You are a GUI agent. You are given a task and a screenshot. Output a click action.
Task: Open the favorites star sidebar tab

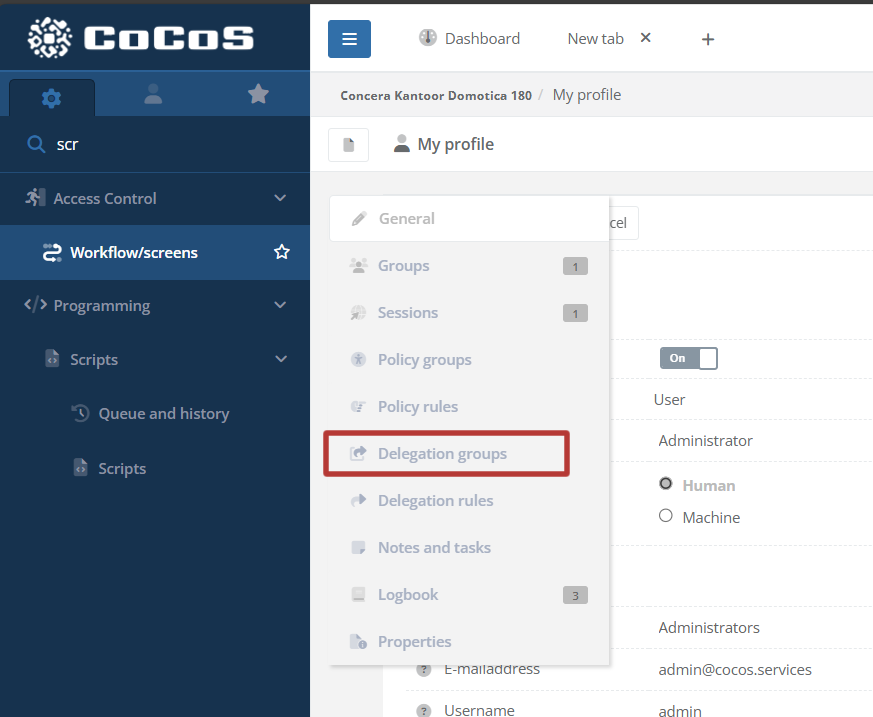point(258,94)
